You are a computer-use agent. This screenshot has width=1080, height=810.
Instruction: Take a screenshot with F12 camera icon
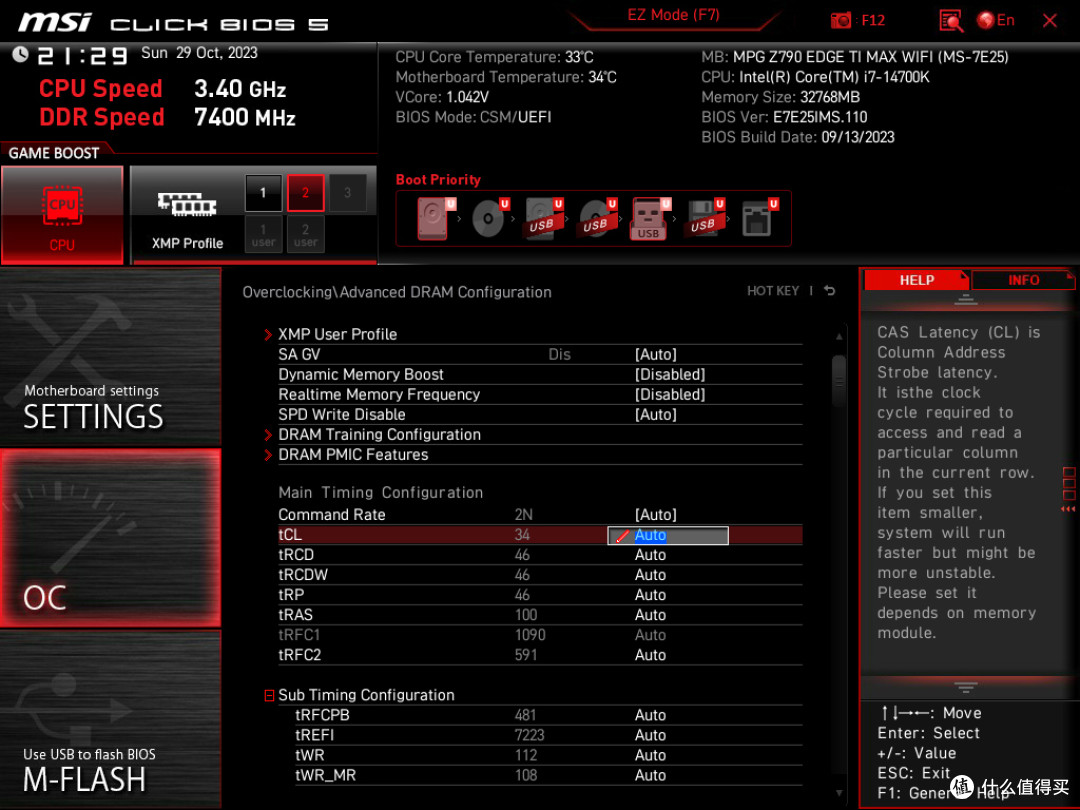click(840, 21)
